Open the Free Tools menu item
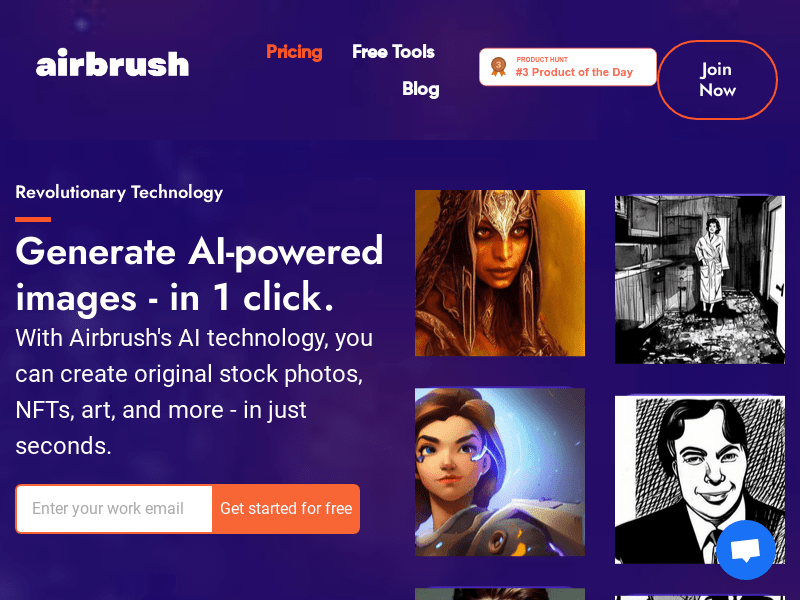The image size is (800, 600). pyautogui.click(x=393, y=52)
